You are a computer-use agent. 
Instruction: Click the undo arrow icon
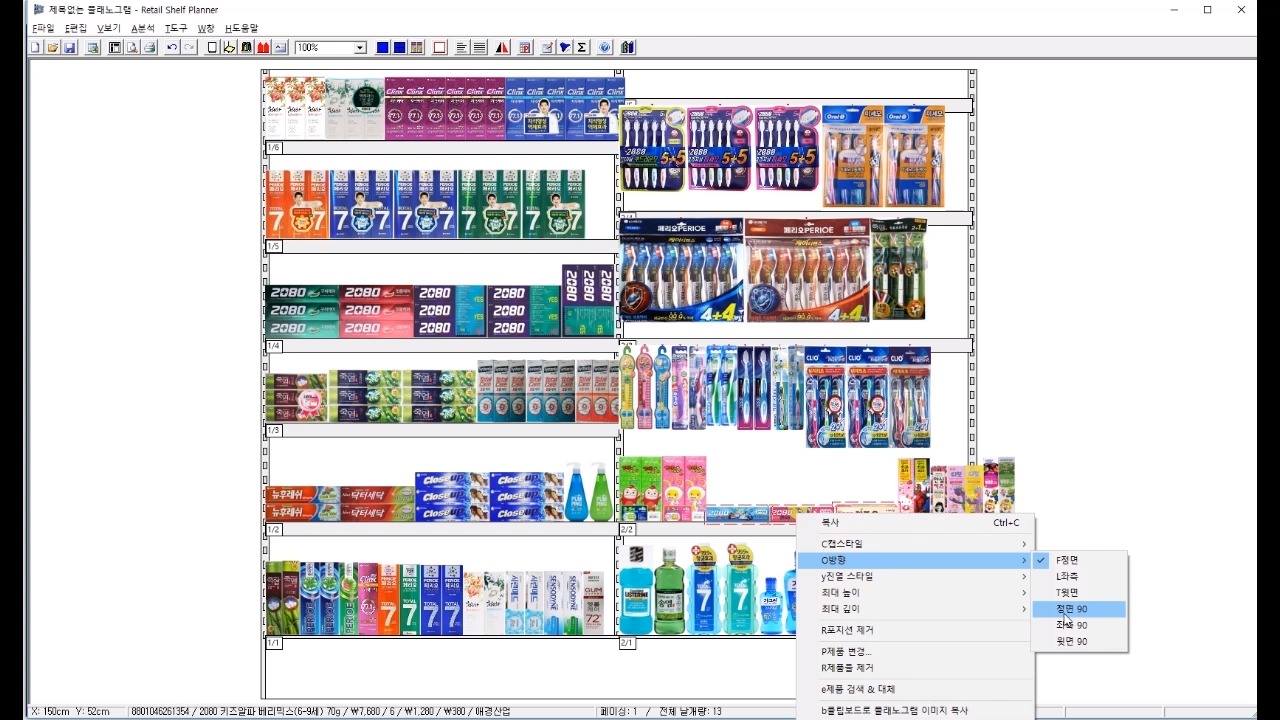(172, 47)
